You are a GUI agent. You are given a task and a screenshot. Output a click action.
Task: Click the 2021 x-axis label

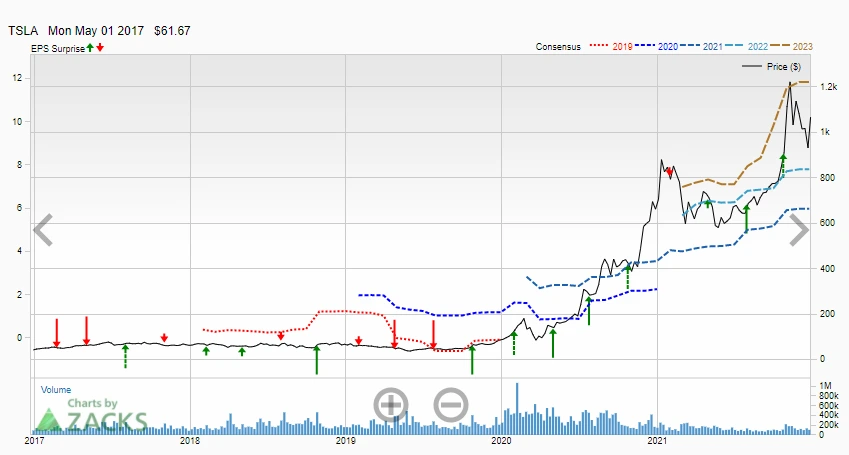point(657,440)
